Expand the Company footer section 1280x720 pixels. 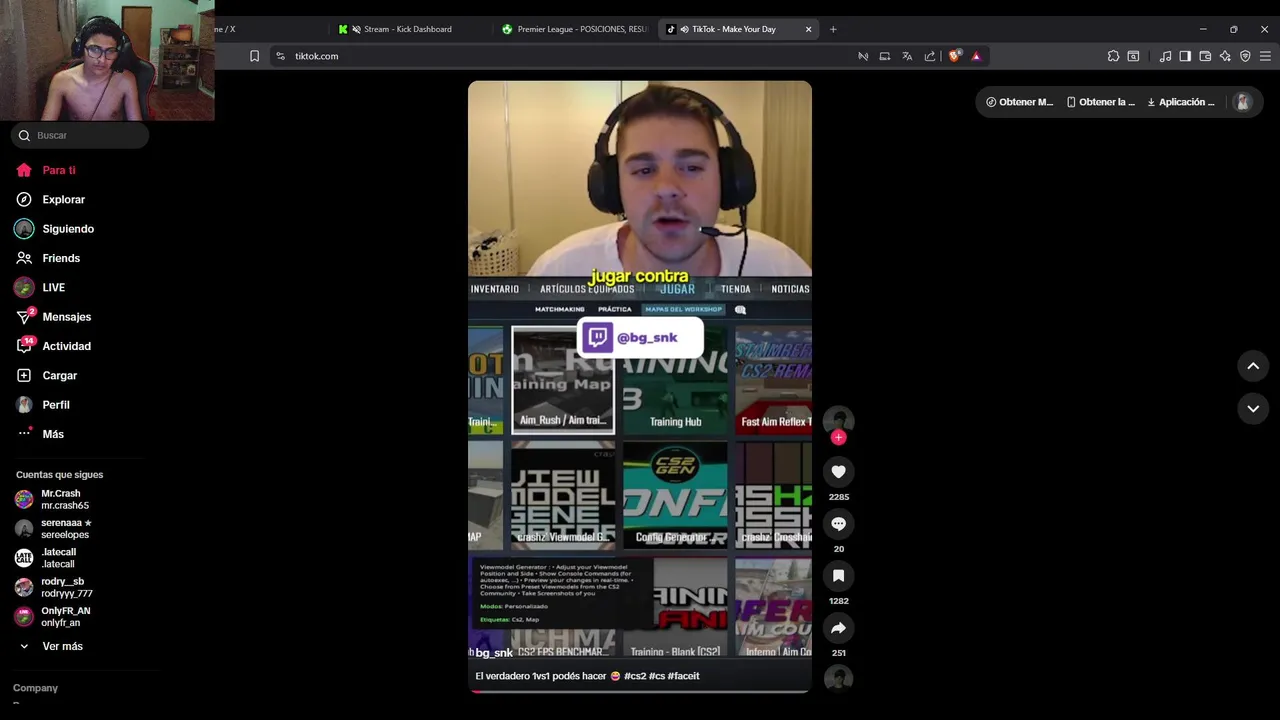click(x=36, y=688)
